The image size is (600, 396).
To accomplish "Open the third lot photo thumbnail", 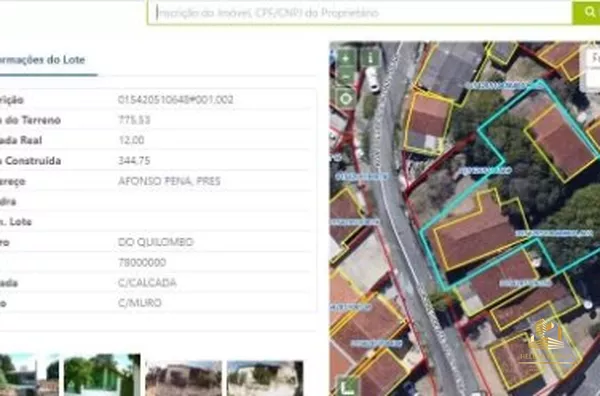I will (x=183, y=378).
